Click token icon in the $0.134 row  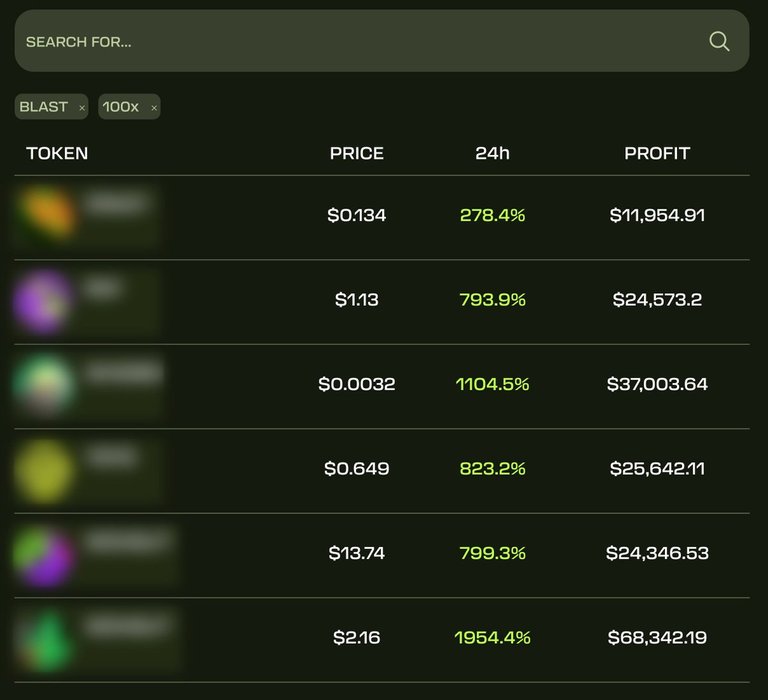tap(45, 215)
